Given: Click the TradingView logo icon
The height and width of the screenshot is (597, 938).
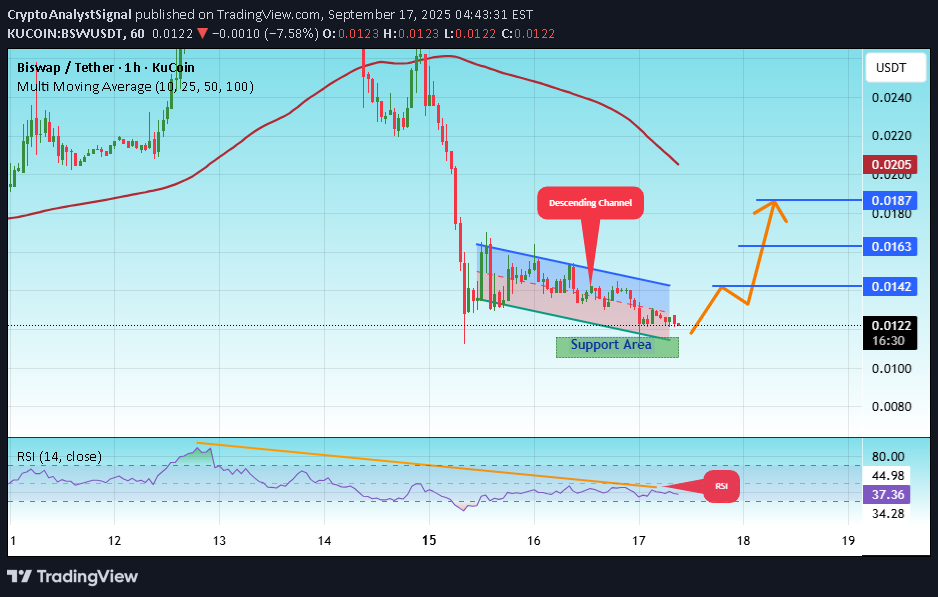Looking at the screenshot, I should point(19,576).
